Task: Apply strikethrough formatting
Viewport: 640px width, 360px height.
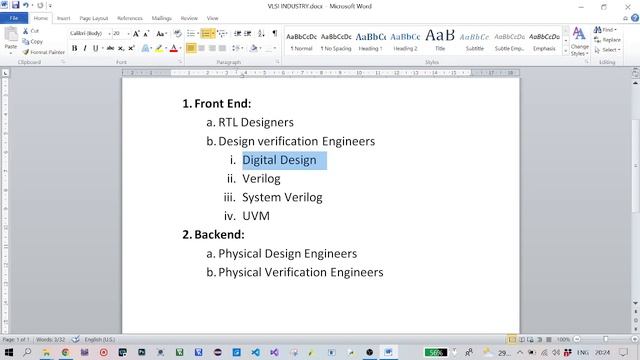Action: tap(110, 48)
